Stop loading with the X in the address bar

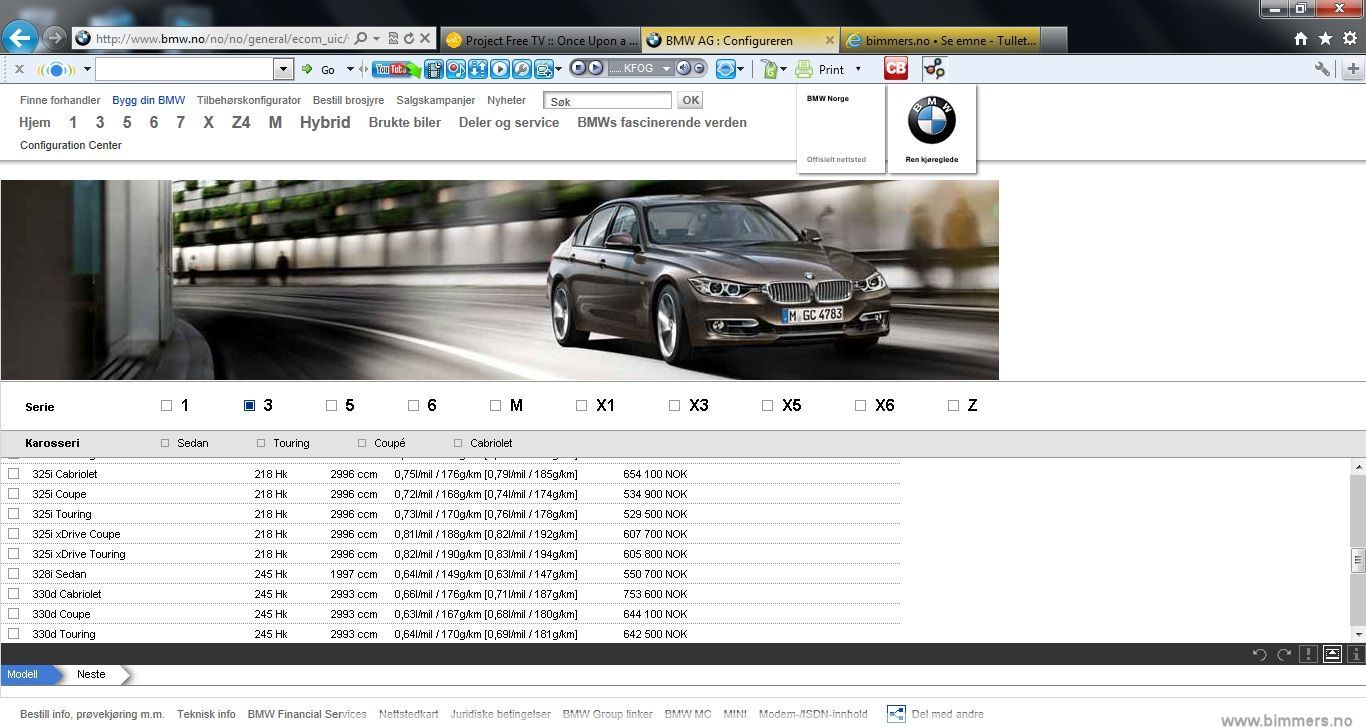point(426,39)
